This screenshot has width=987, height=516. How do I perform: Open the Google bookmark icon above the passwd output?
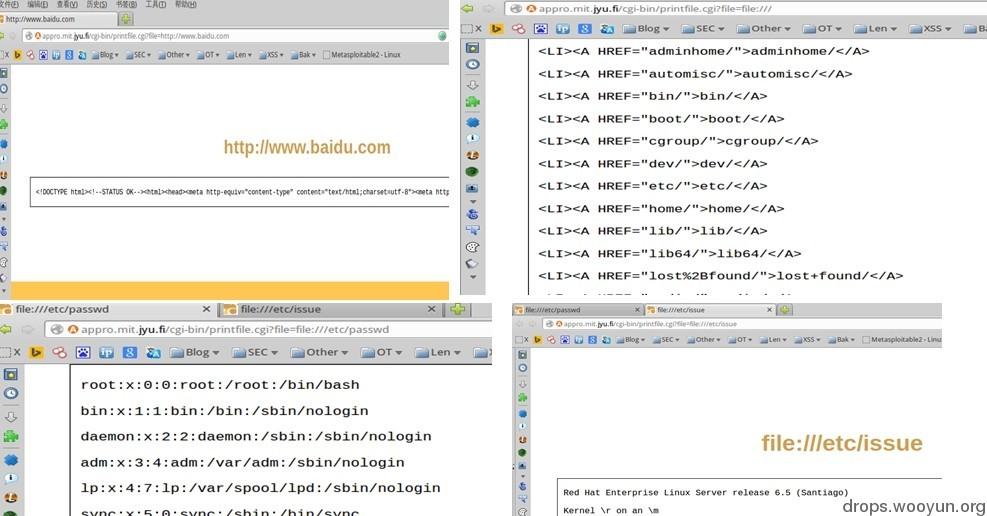[x=130, y=352]
